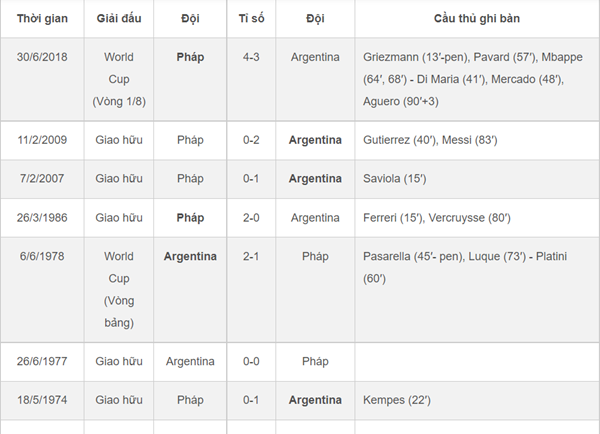The height and width of the screenshot is (434, 600).
Task: Select the World Cup (Vòng bảng) cell
Action: 118,289
